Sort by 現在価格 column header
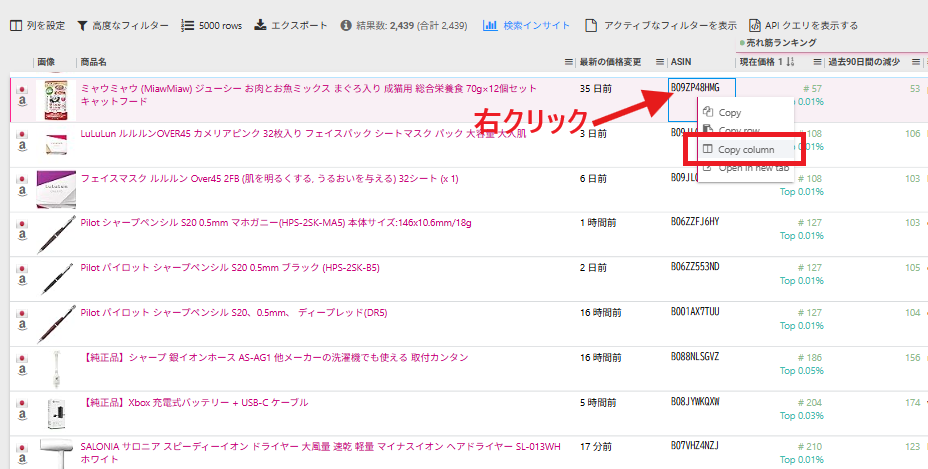 pyautogui.click(x=767, y=62)
